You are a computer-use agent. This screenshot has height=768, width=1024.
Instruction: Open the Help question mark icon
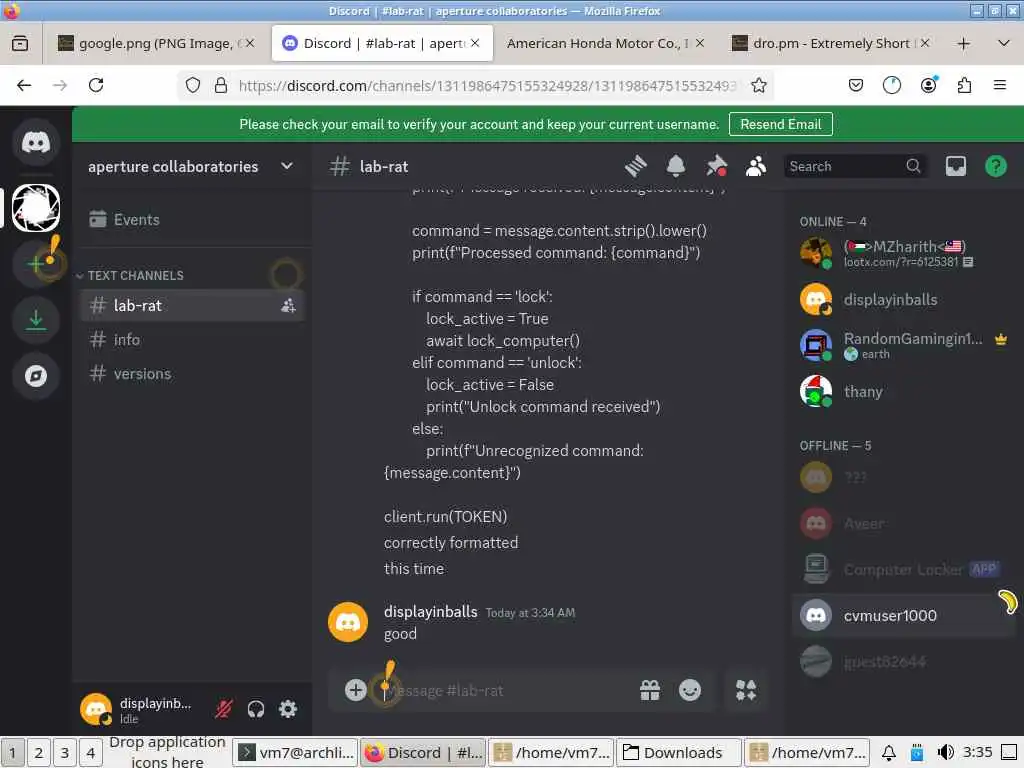(x=995, y=167)
